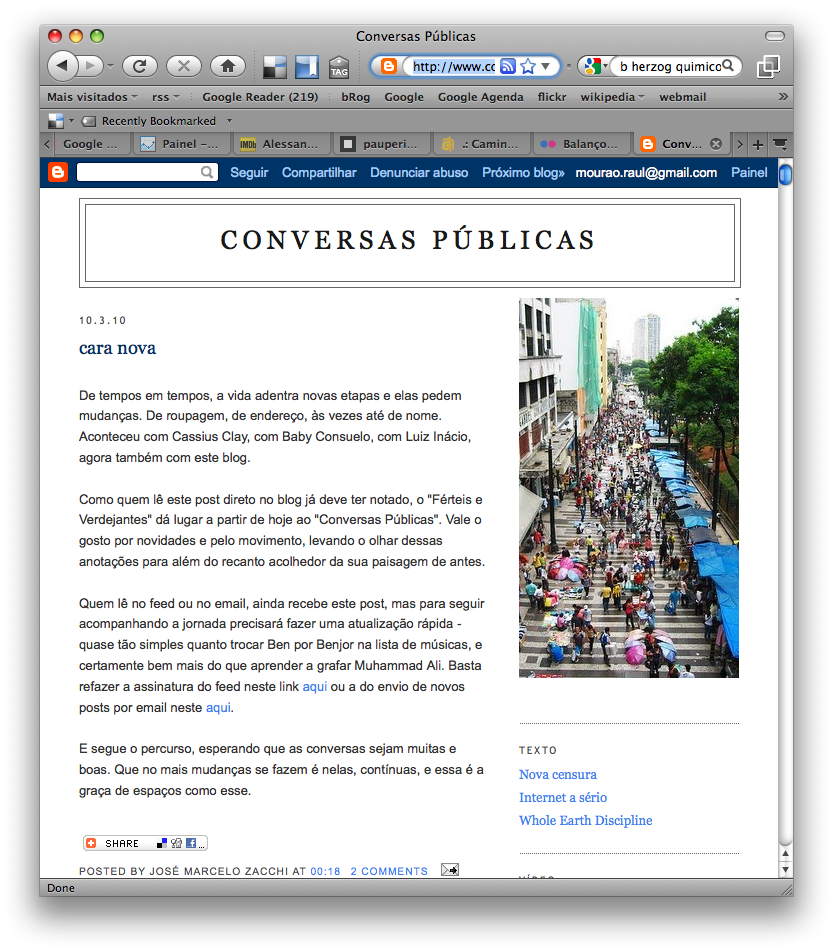Click the Blogger site icon in address bar
Screen dimensions: 833x951
pos(388,66)
